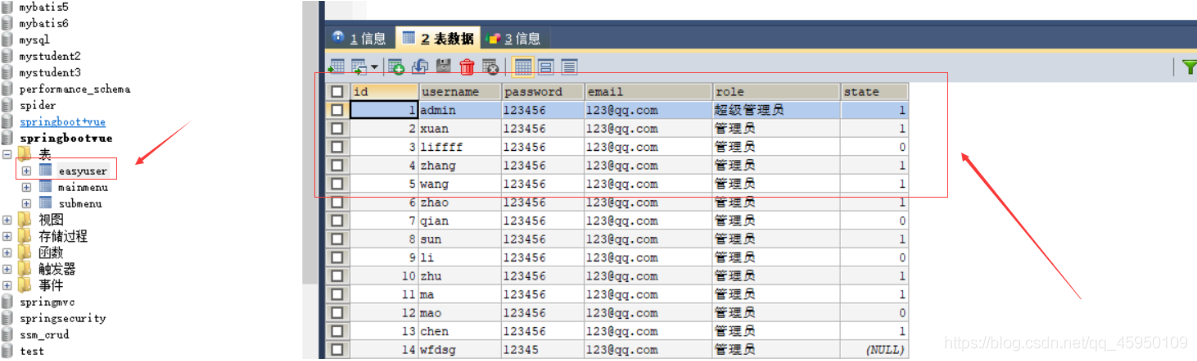The height and width of the screenshot is (361, 1197).
Task: Check the row checkbox for zhao
Action: [337, 202]
